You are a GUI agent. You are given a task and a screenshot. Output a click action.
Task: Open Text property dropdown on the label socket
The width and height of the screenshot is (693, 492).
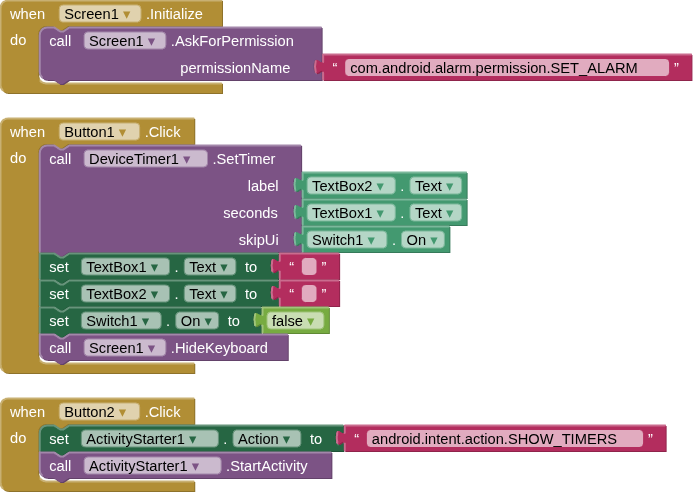436,186
